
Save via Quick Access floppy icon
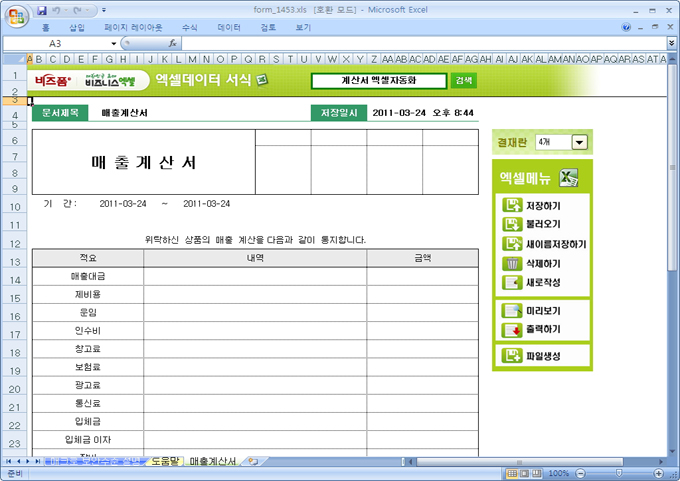point(42,10)
